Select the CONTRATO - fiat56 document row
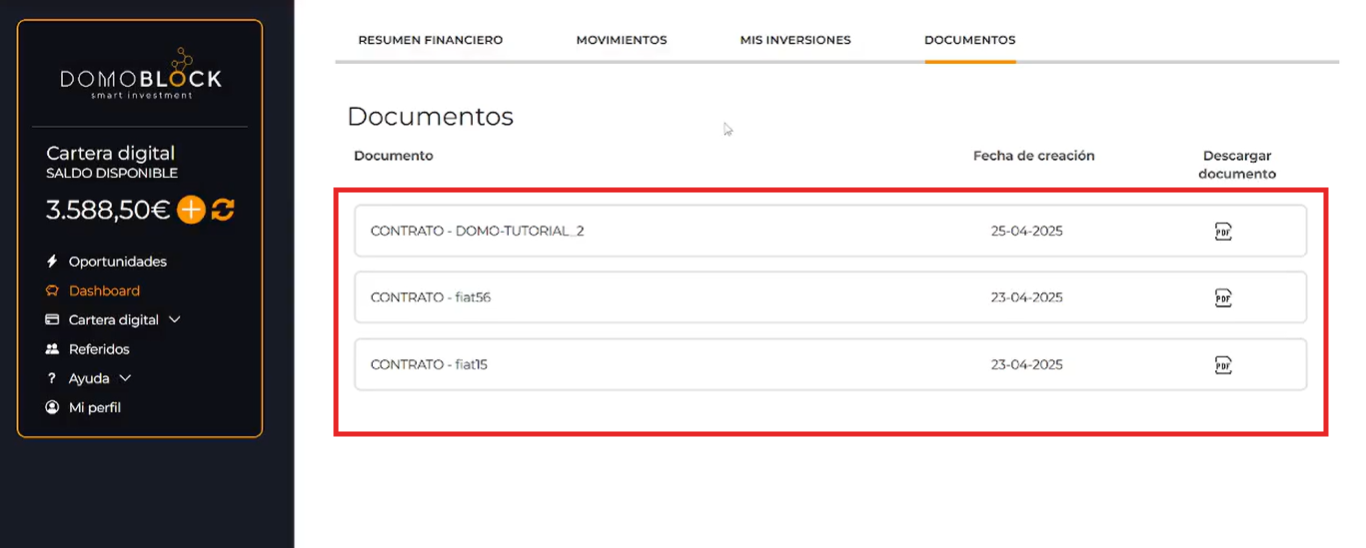Screen dimensions: 1366x548 coord(830,297)
